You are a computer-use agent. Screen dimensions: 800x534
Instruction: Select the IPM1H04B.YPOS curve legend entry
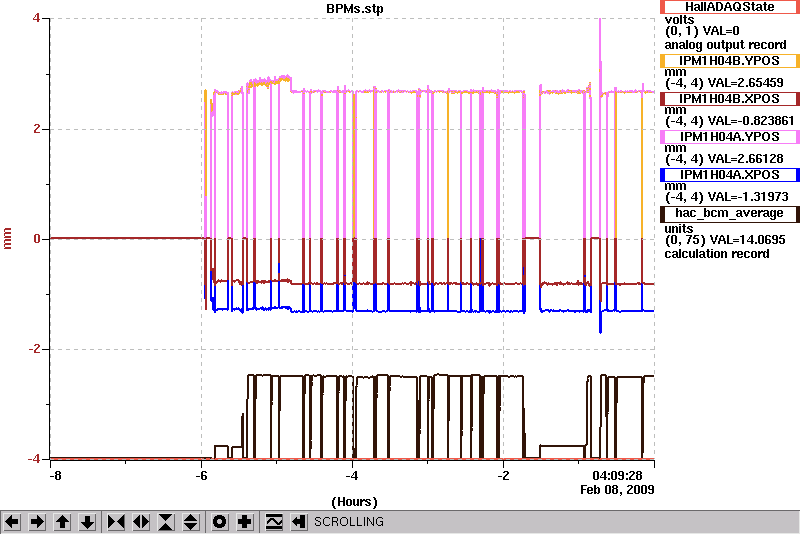tap(730, 61)
